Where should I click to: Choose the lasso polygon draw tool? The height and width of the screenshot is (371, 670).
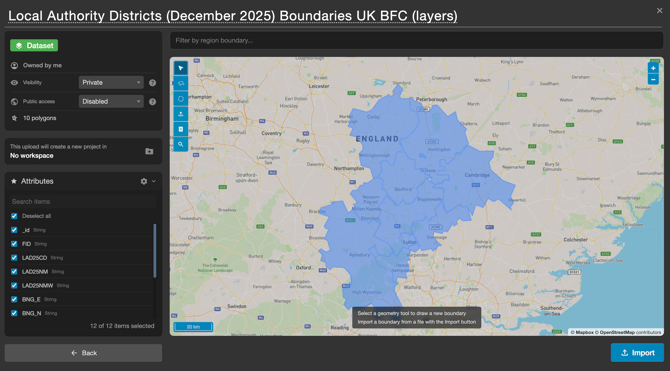click(x=181, y=83)
